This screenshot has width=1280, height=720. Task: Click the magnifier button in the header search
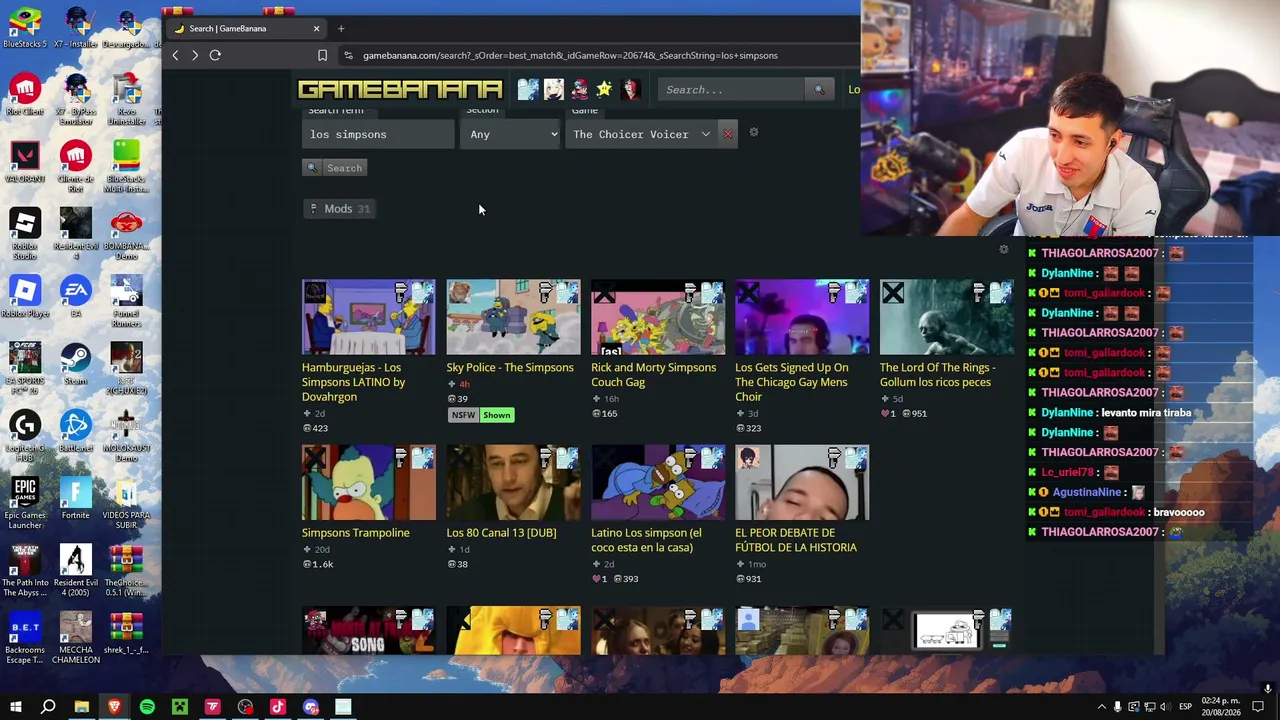[x=819, y=90]
